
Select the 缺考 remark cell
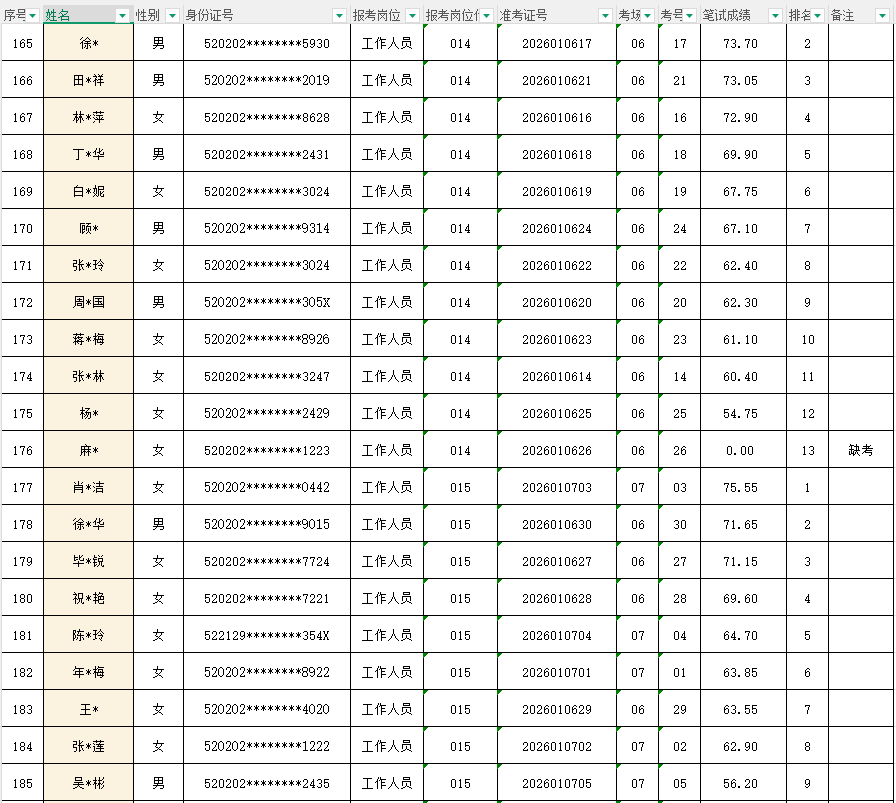[x=860, y=451]
